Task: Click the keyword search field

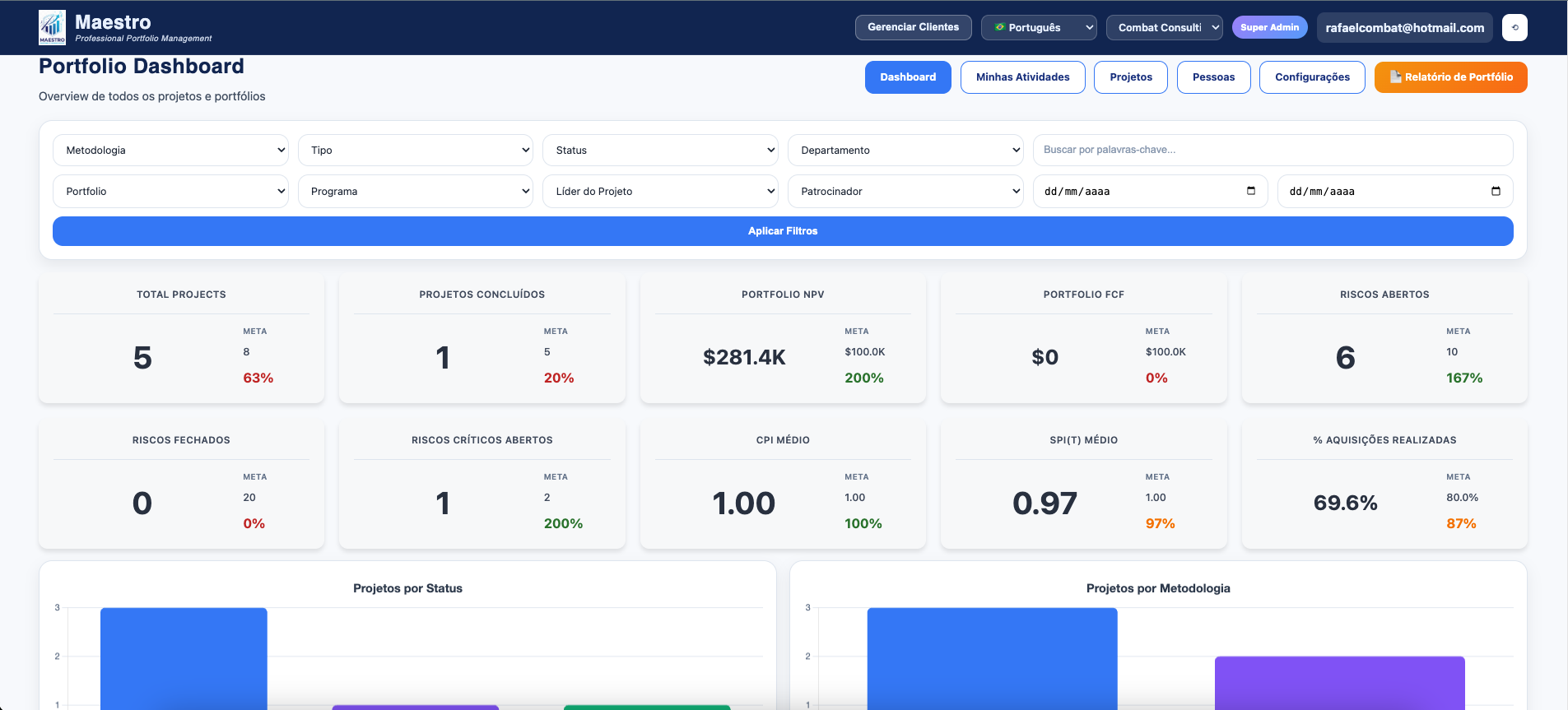Action: [x=1272, y=151]
